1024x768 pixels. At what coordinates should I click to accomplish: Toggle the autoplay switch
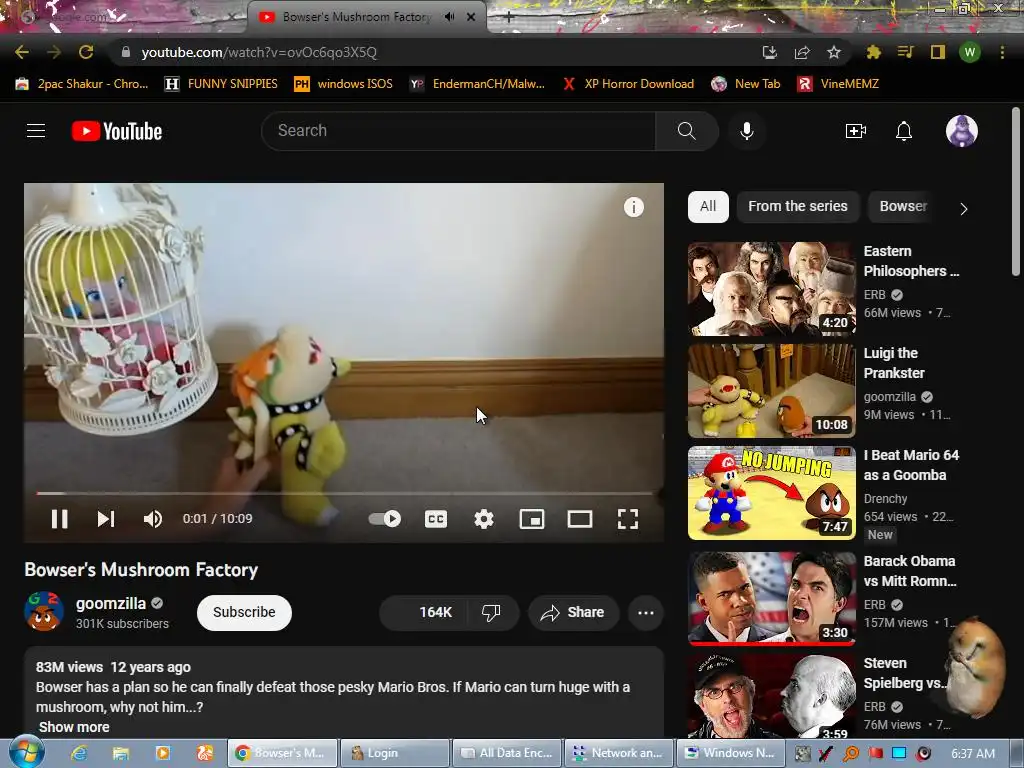385,519
